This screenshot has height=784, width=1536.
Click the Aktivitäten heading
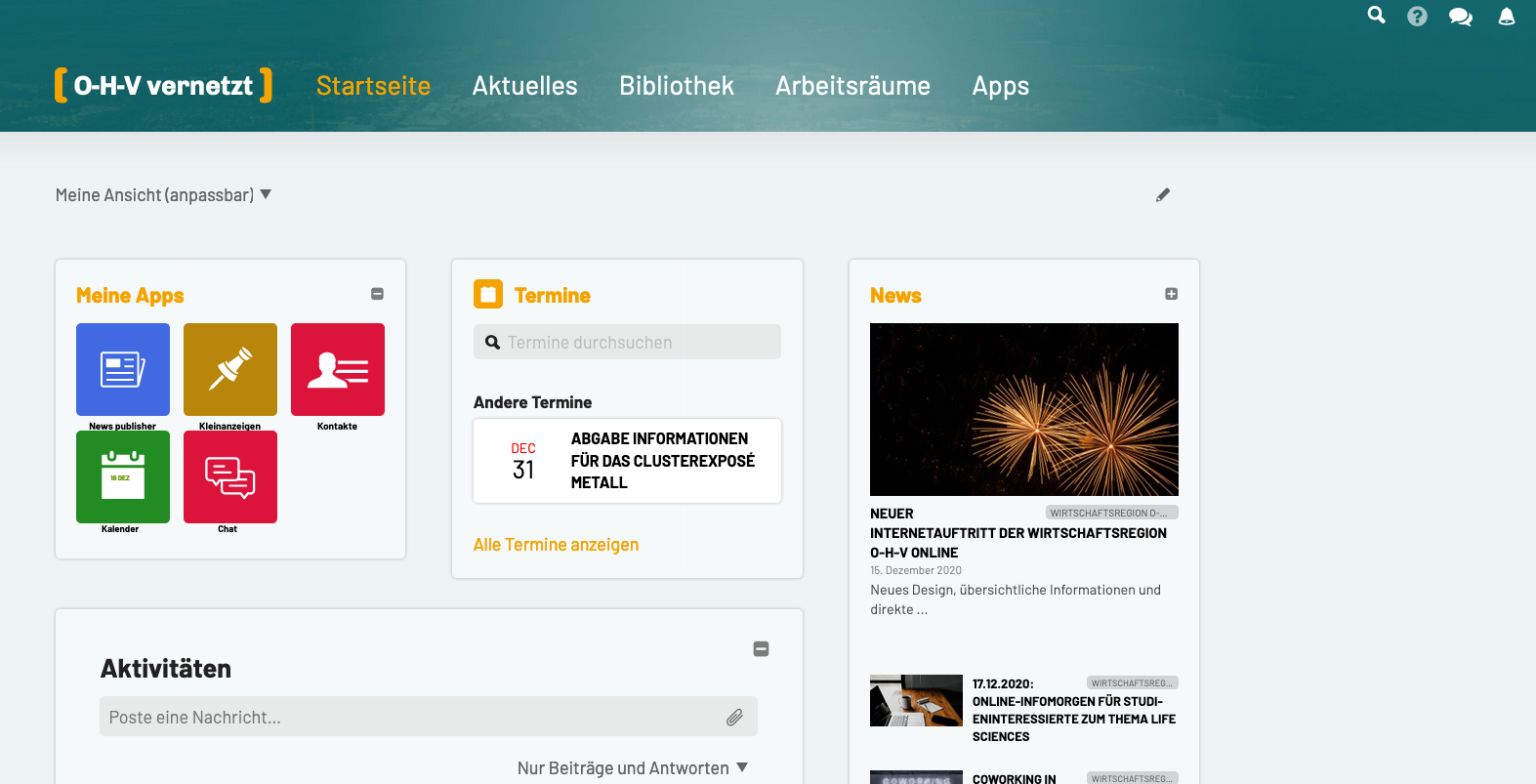166,669
